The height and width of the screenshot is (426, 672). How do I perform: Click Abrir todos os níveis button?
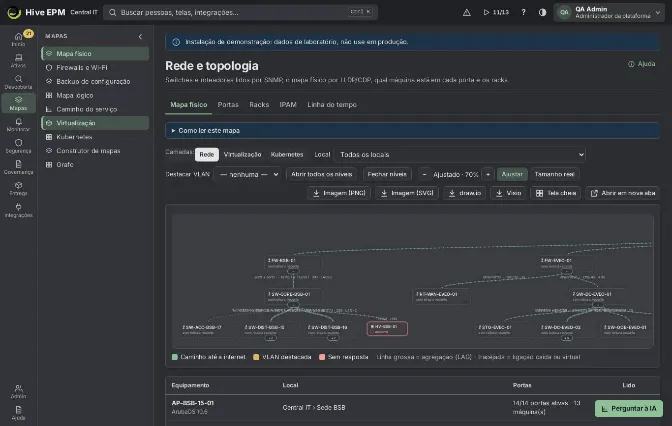click(x=321, y=174)
